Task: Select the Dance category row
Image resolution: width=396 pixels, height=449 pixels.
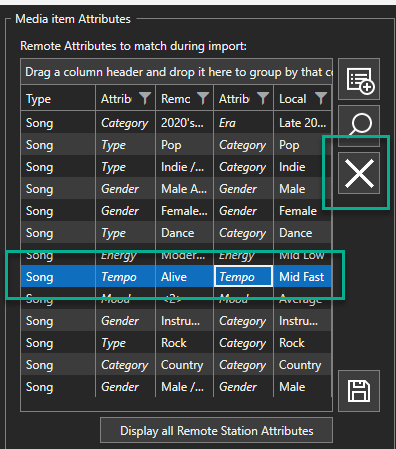Action: (176, 233)
